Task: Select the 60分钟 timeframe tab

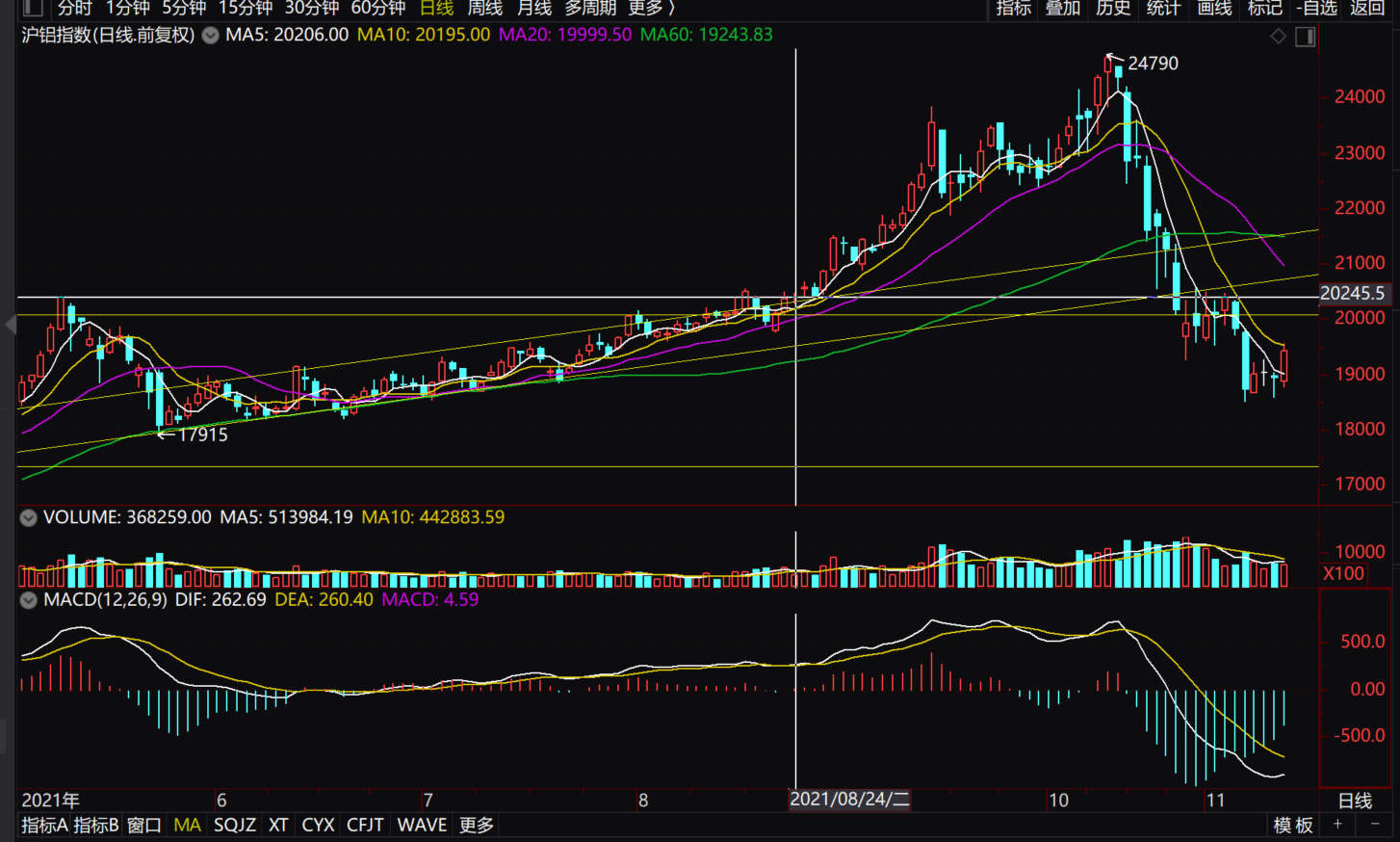Action: point(377,8)
